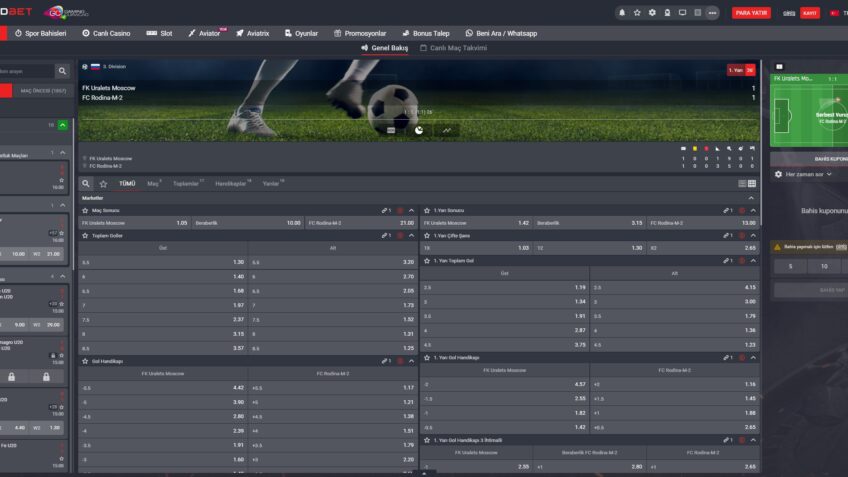The width and height of the screenshot is (848, 477).
Task: Open the line graph trend view
Action: click(x=446, y=129)
